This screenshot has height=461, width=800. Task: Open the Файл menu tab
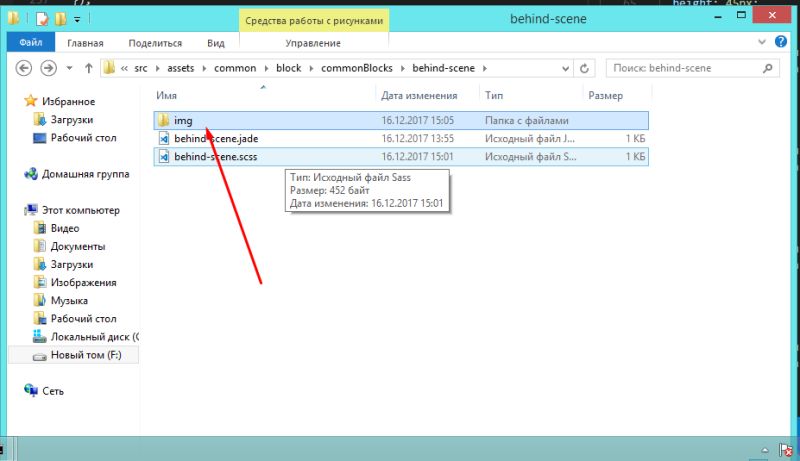31,42
